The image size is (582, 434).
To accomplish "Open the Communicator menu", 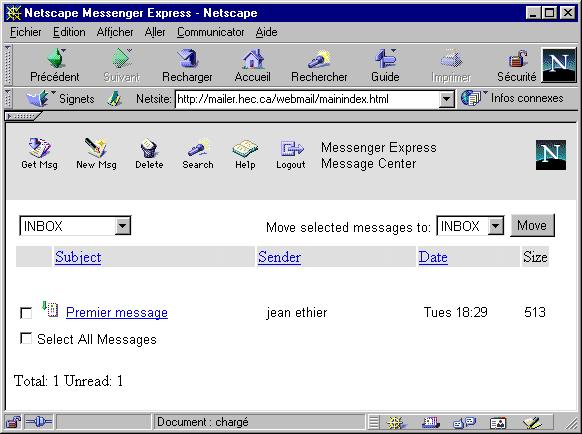I will pyautogui.click(x=210, y=32).
